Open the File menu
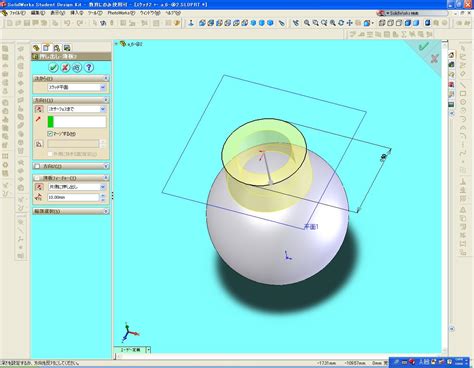This screenshot has width=474, height=368. coord(17,13)
